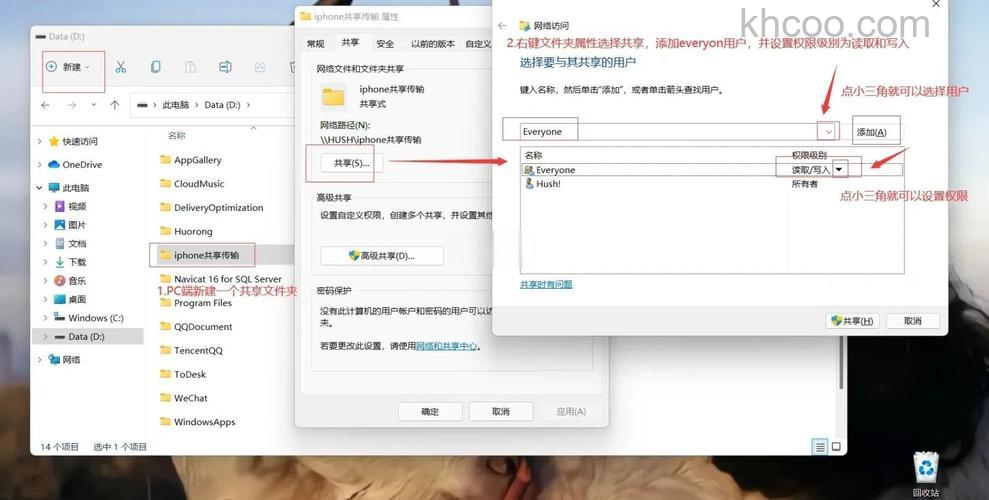Select the ToDesk folder

tap(183, 375)
